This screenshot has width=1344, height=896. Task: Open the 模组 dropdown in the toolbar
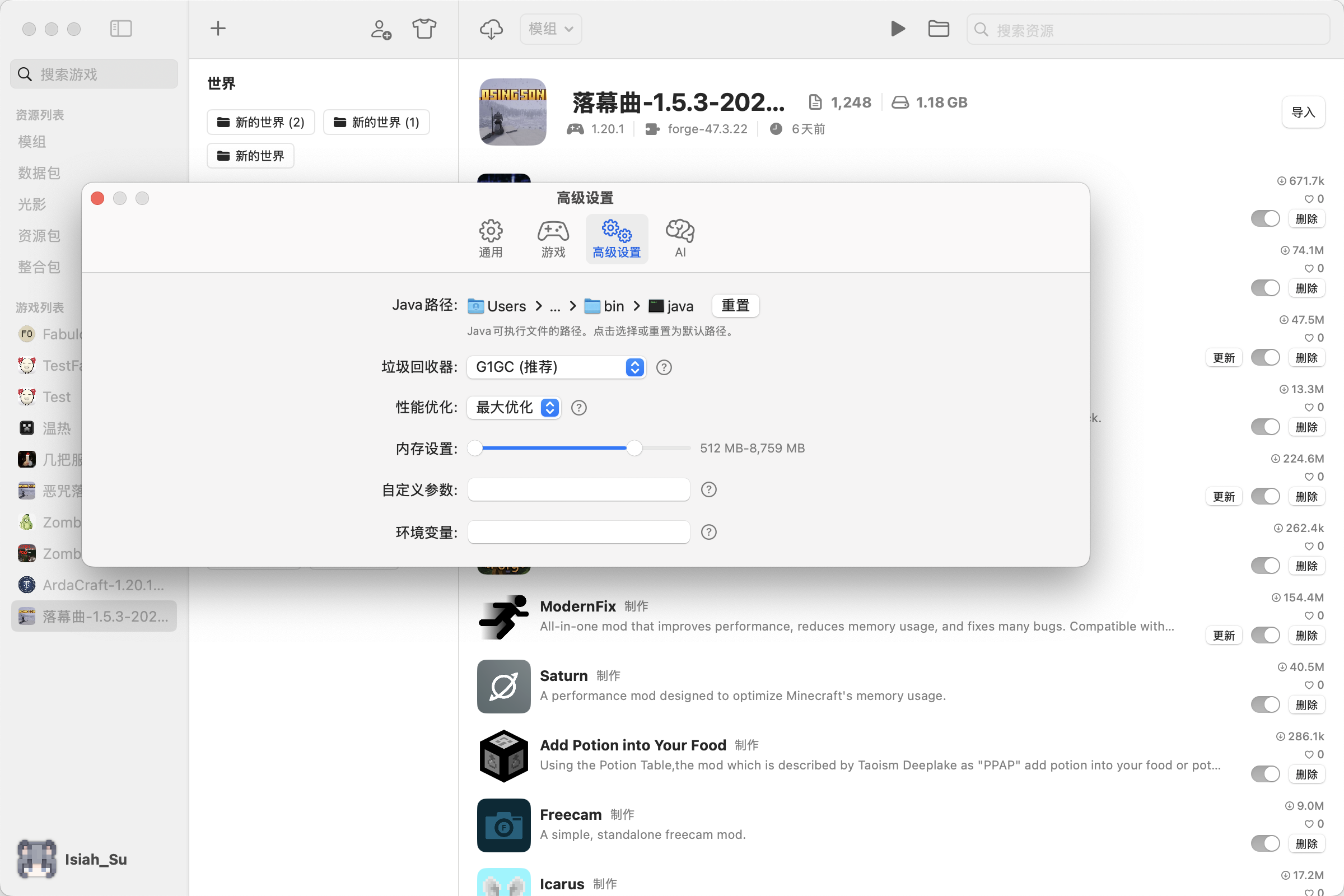(x=550, y=29)
